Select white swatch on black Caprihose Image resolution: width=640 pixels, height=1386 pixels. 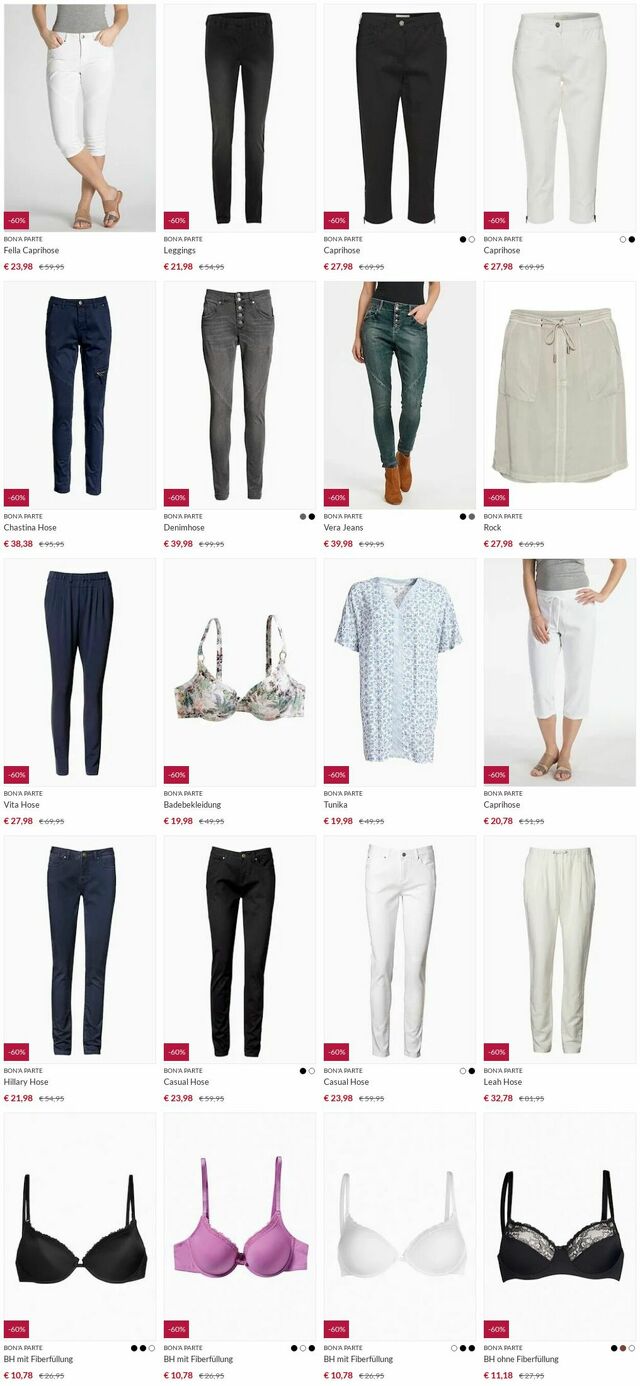(x=471, y=239)
